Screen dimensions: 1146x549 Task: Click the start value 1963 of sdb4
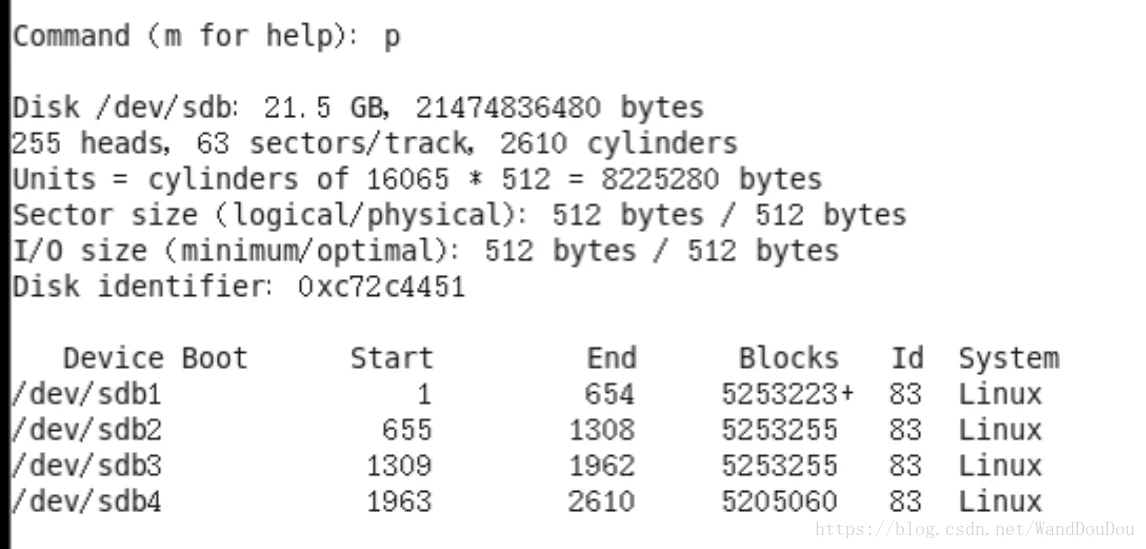coord(399,501)
